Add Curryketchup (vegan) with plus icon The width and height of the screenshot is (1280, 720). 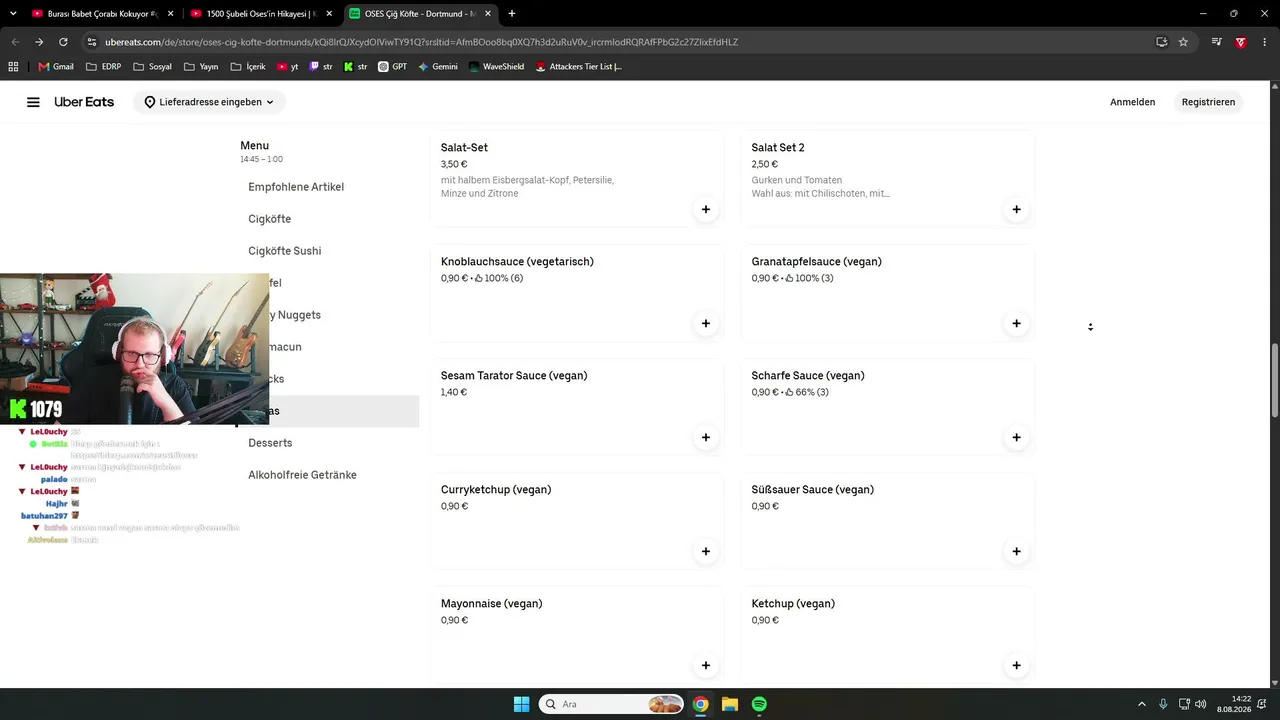(x=706, y=551)
